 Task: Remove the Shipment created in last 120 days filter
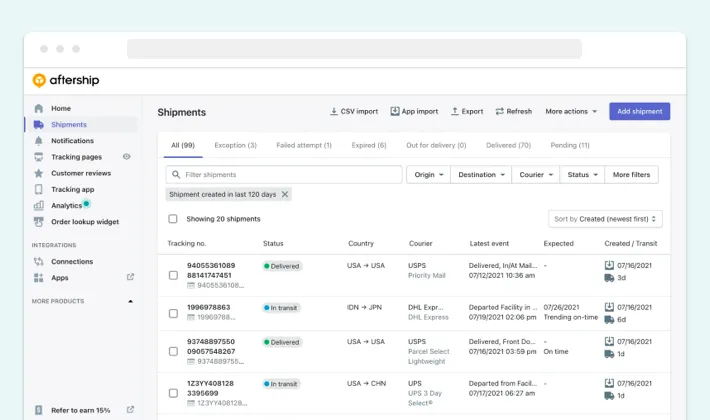(285, 194)
